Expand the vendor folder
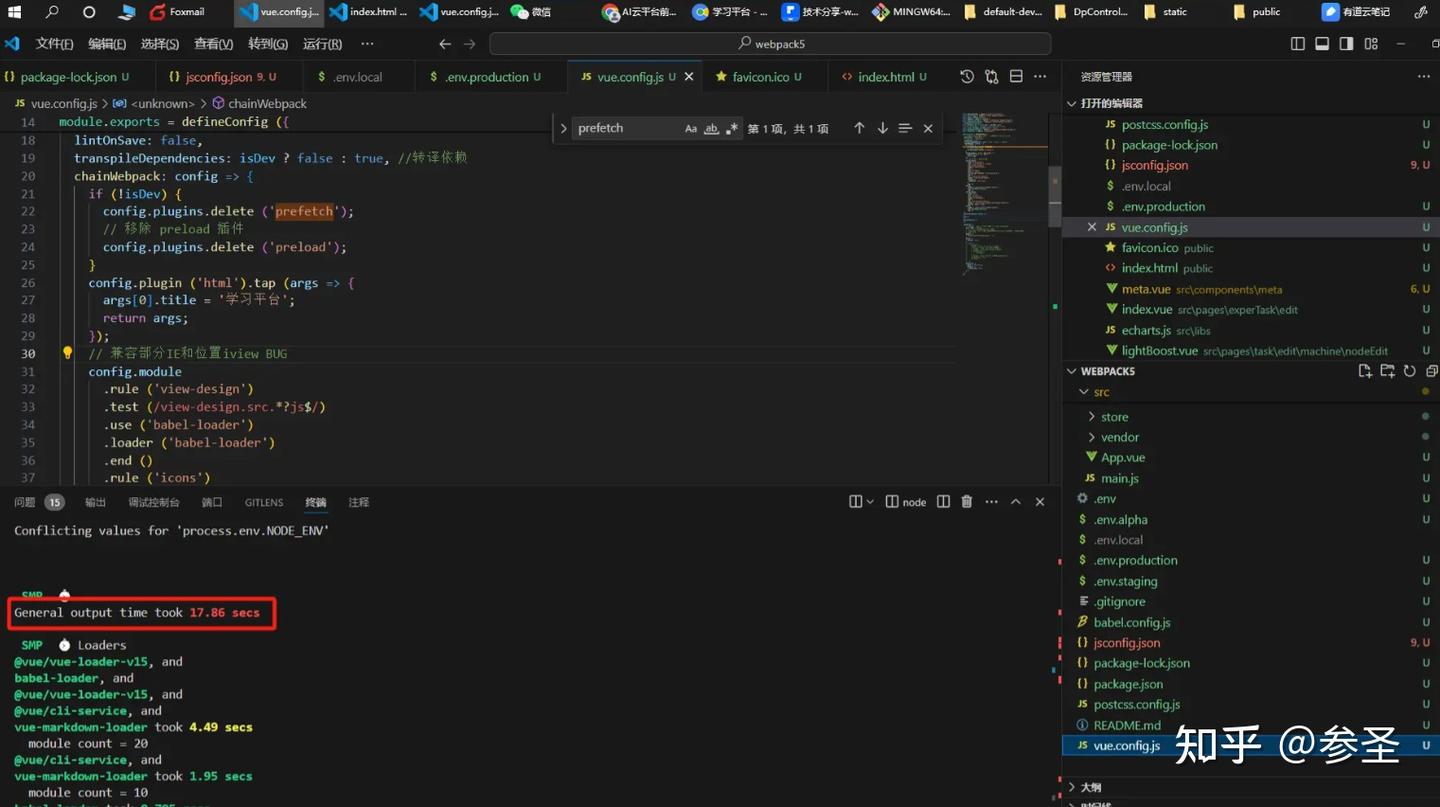Screen dimensions: 1440x807 click(1091, 437)
